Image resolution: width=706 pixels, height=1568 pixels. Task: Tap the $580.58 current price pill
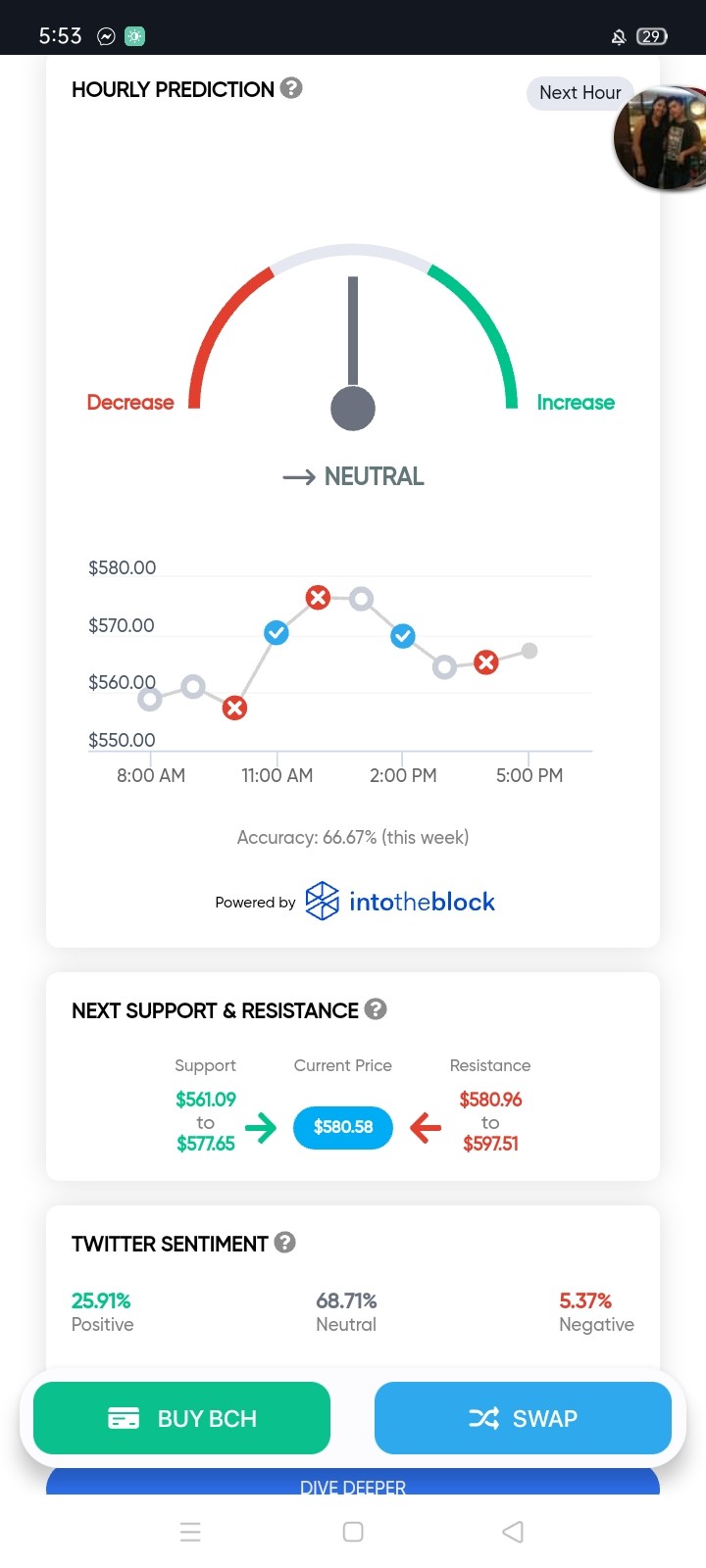pyautogui.click(x=343, y=1127)
